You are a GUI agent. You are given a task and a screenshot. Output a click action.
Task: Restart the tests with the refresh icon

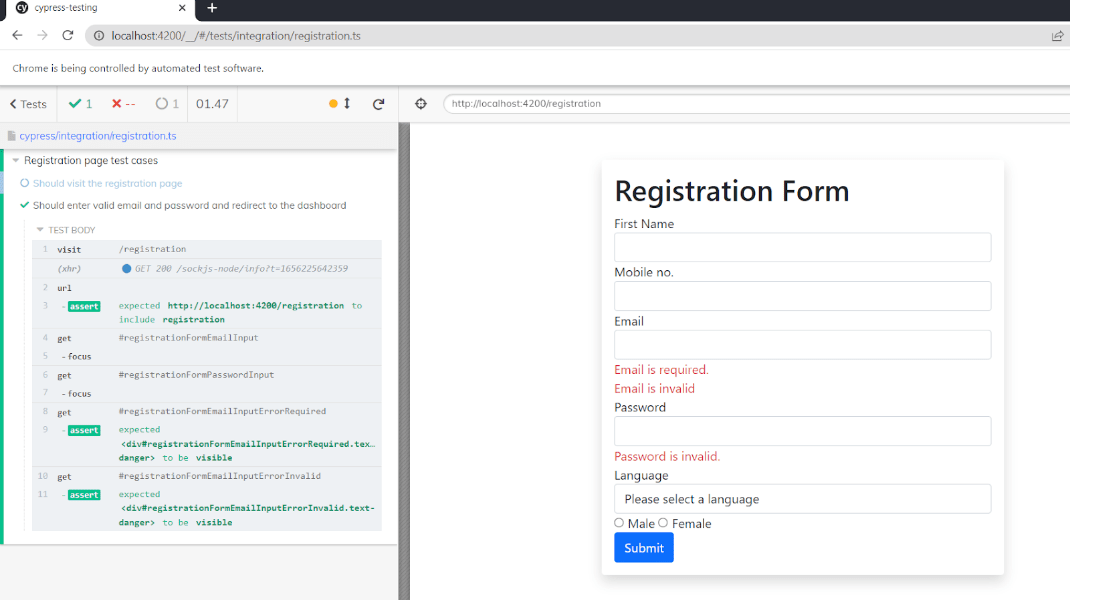pyautogui.click(x=378, y=103)
